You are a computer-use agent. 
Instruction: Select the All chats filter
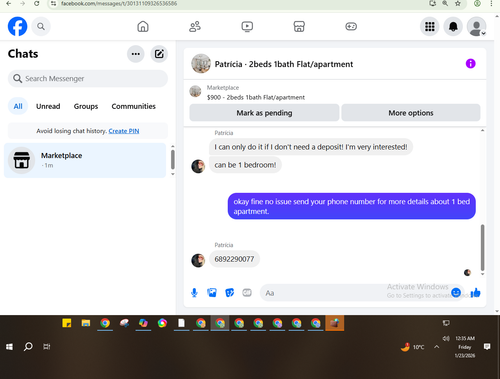(18, 106)
